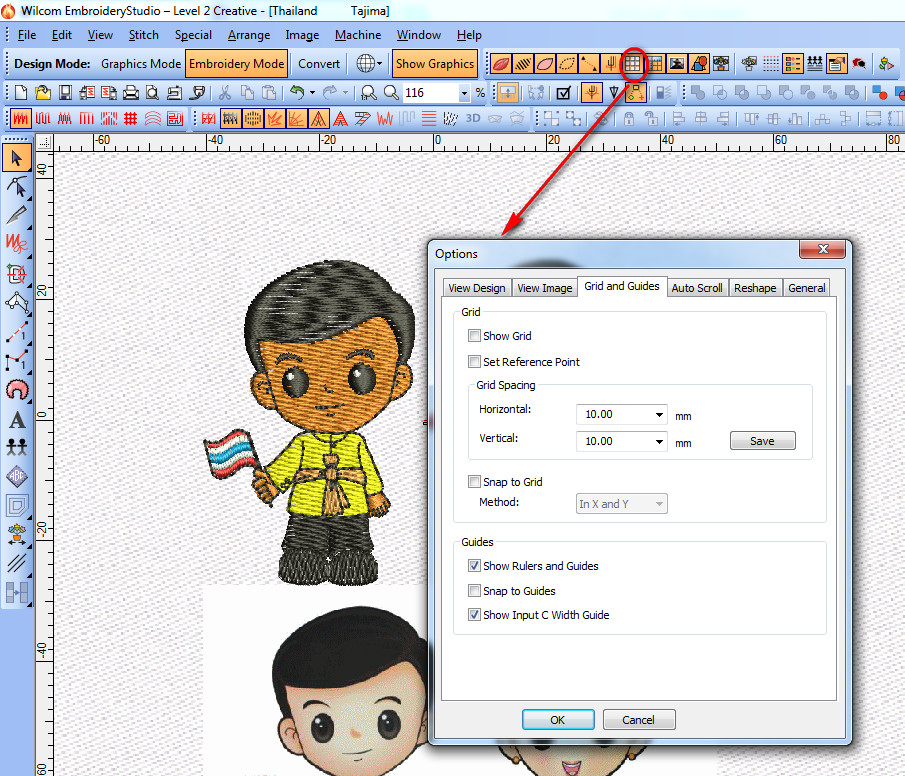Image resolution: width=905 pixels, height=776 pixels.
Task: Click OK in Options dialog
Action: pyautogui.click(x=558, y=720)
